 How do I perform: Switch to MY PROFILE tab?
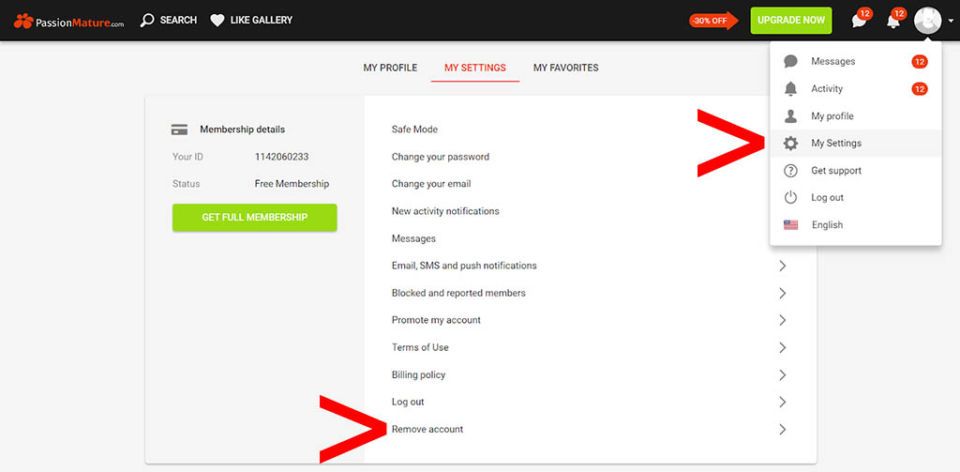[x=390, y=68]
